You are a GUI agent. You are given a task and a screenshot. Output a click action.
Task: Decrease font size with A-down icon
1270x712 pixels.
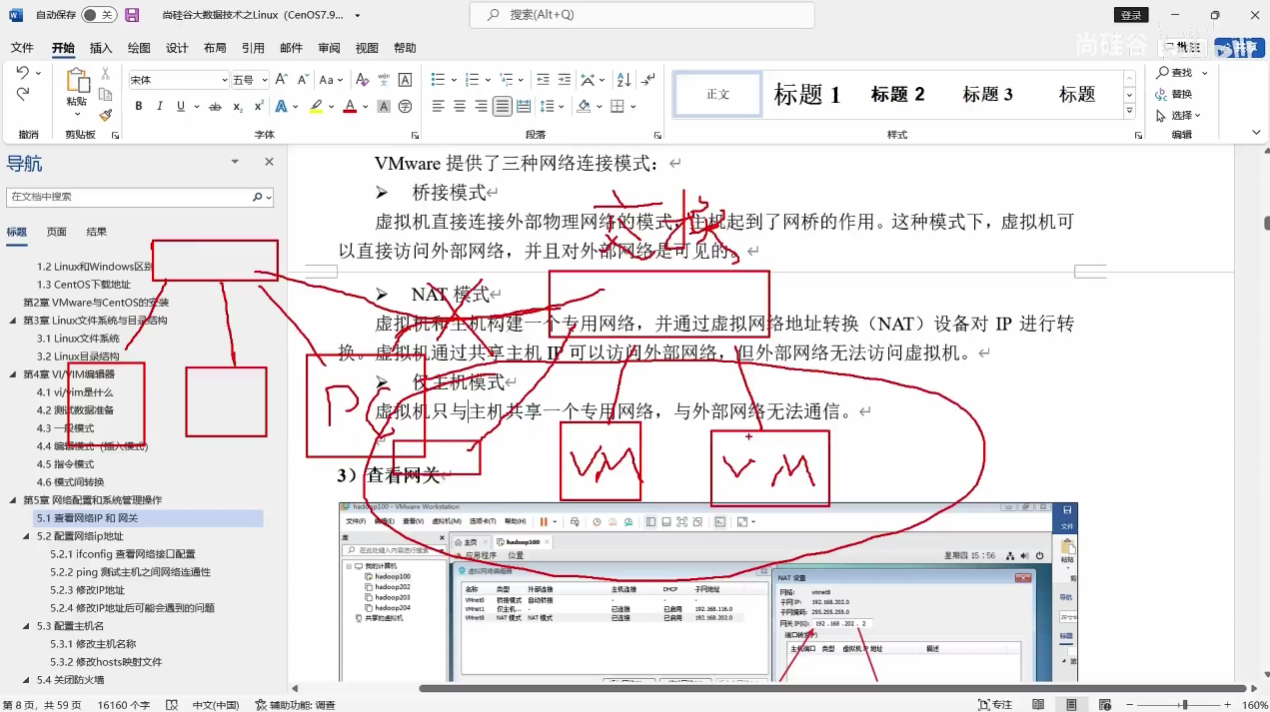(302, 80)
